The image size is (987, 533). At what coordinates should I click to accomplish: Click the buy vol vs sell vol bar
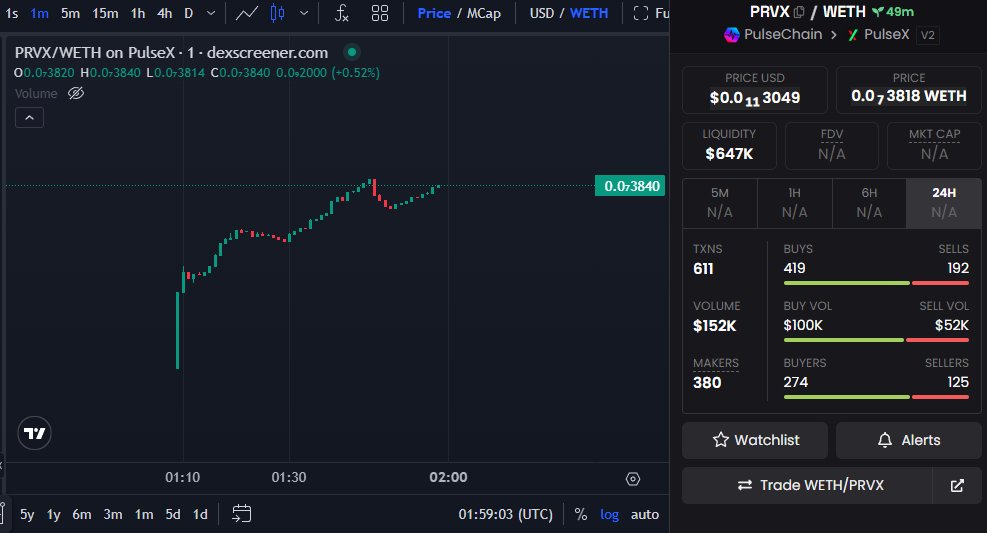(x=876, y=340)
